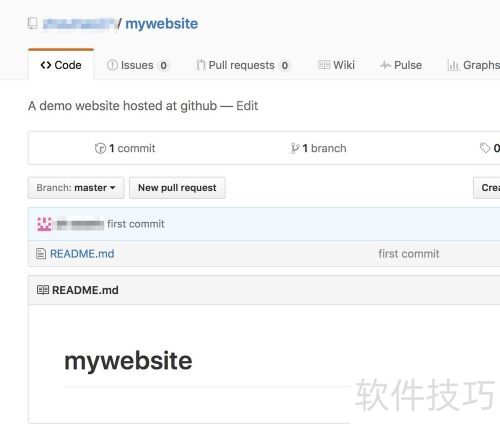Click the branch fork icon
The height and width of the screenshot is (432, 500).
point(295,148)
